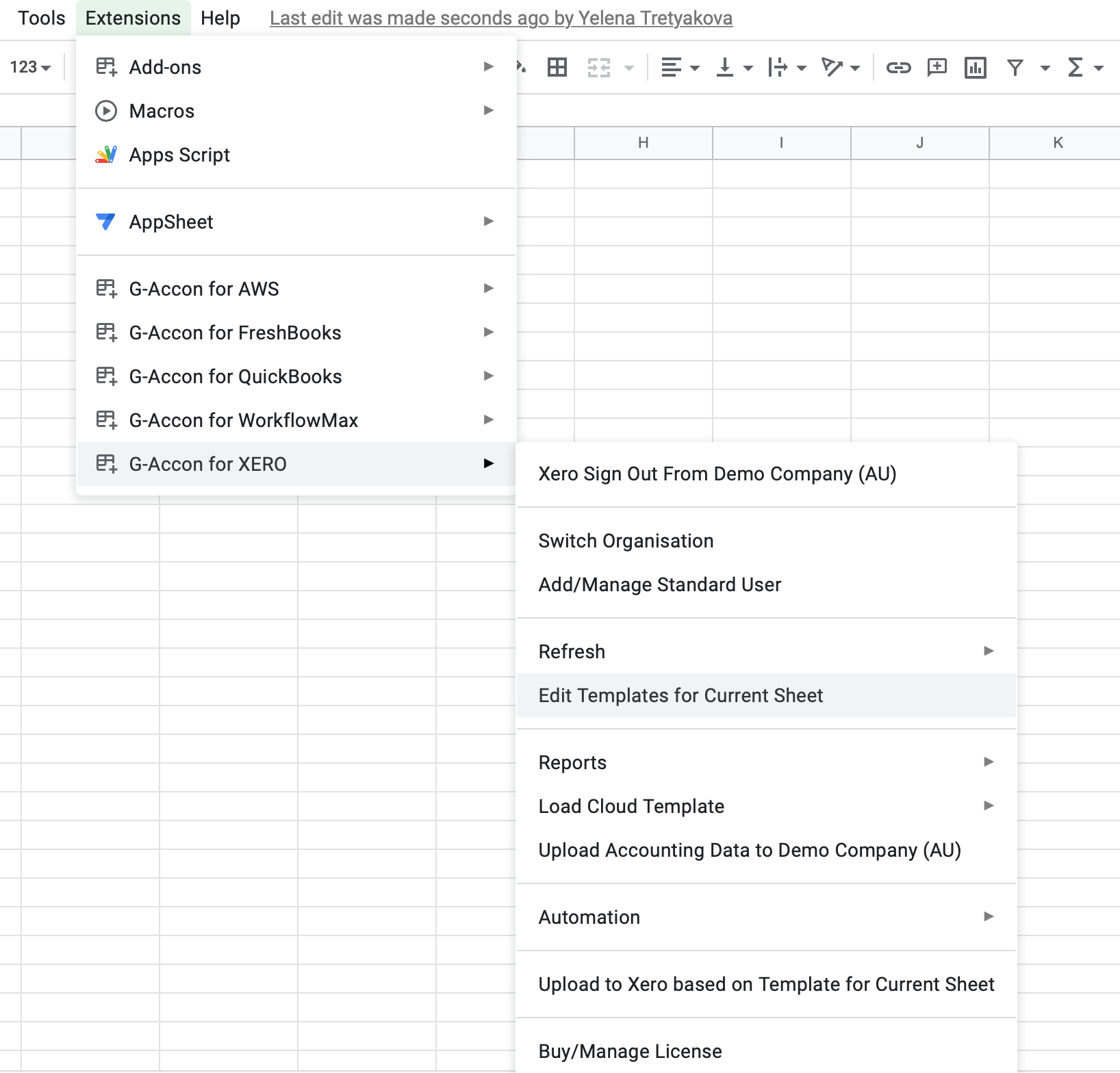Select Edit Templates for Current Sheet
Image resolution: width=1120 pixels, height=1073 pixels.
click(x=766, y=695)
